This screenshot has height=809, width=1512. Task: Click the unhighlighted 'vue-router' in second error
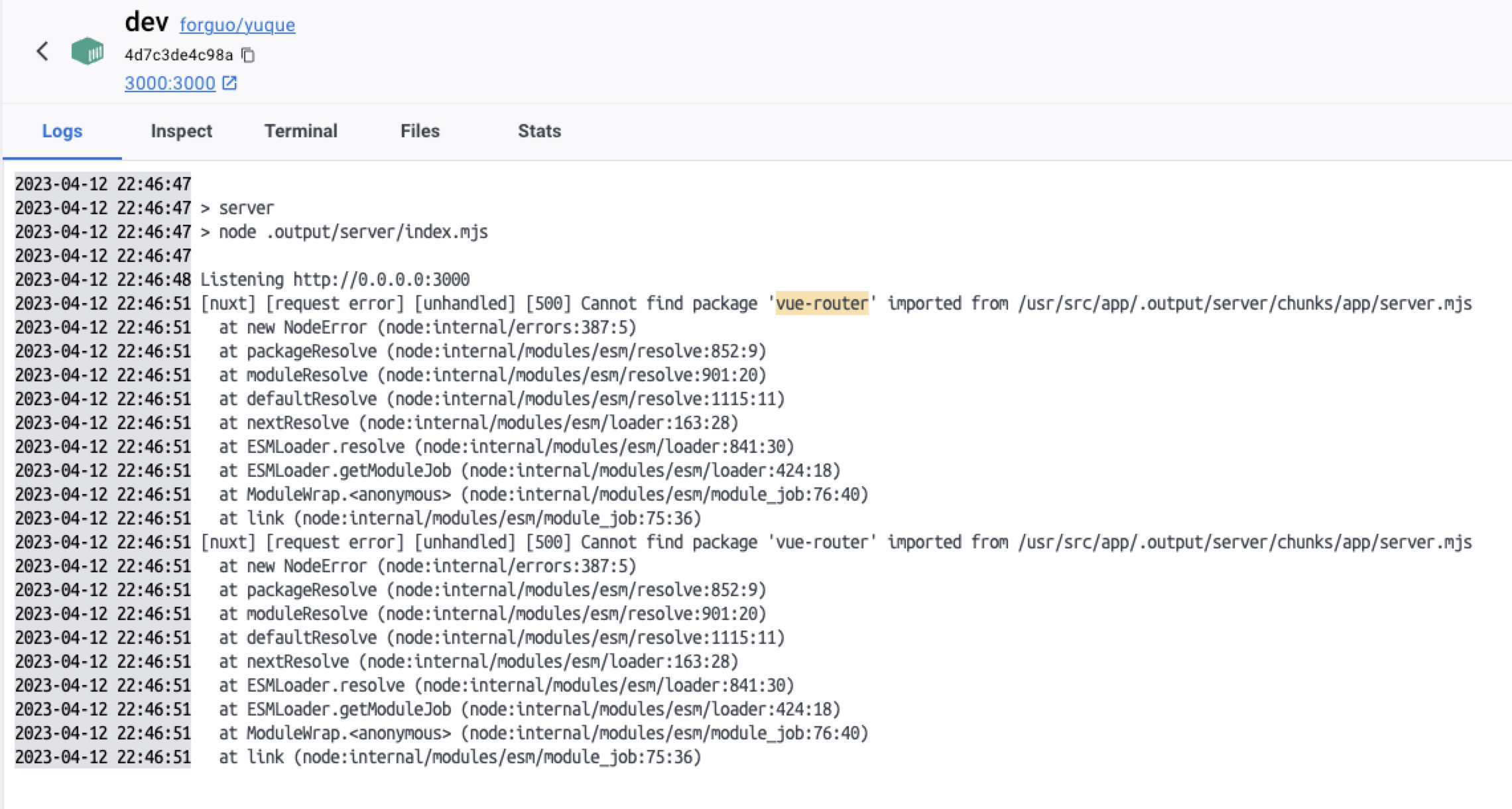[822, 542]
